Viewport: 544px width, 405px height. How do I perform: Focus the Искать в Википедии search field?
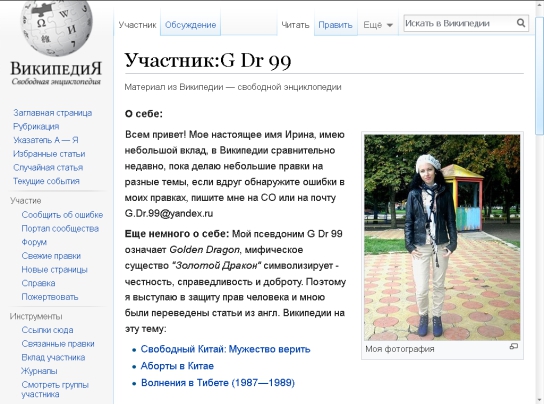(459, 23)
